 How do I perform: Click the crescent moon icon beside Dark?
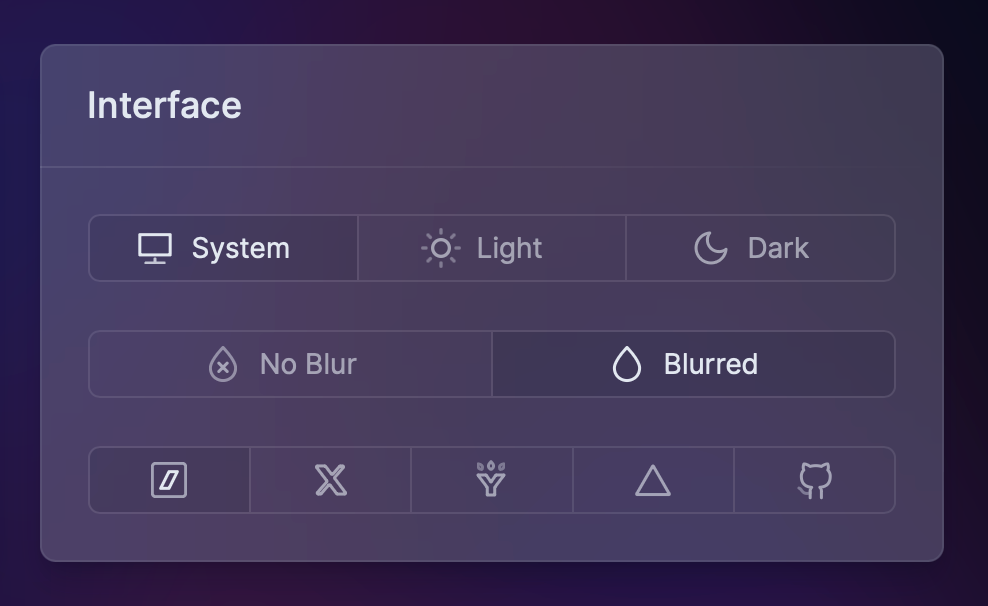pos(711,249)
